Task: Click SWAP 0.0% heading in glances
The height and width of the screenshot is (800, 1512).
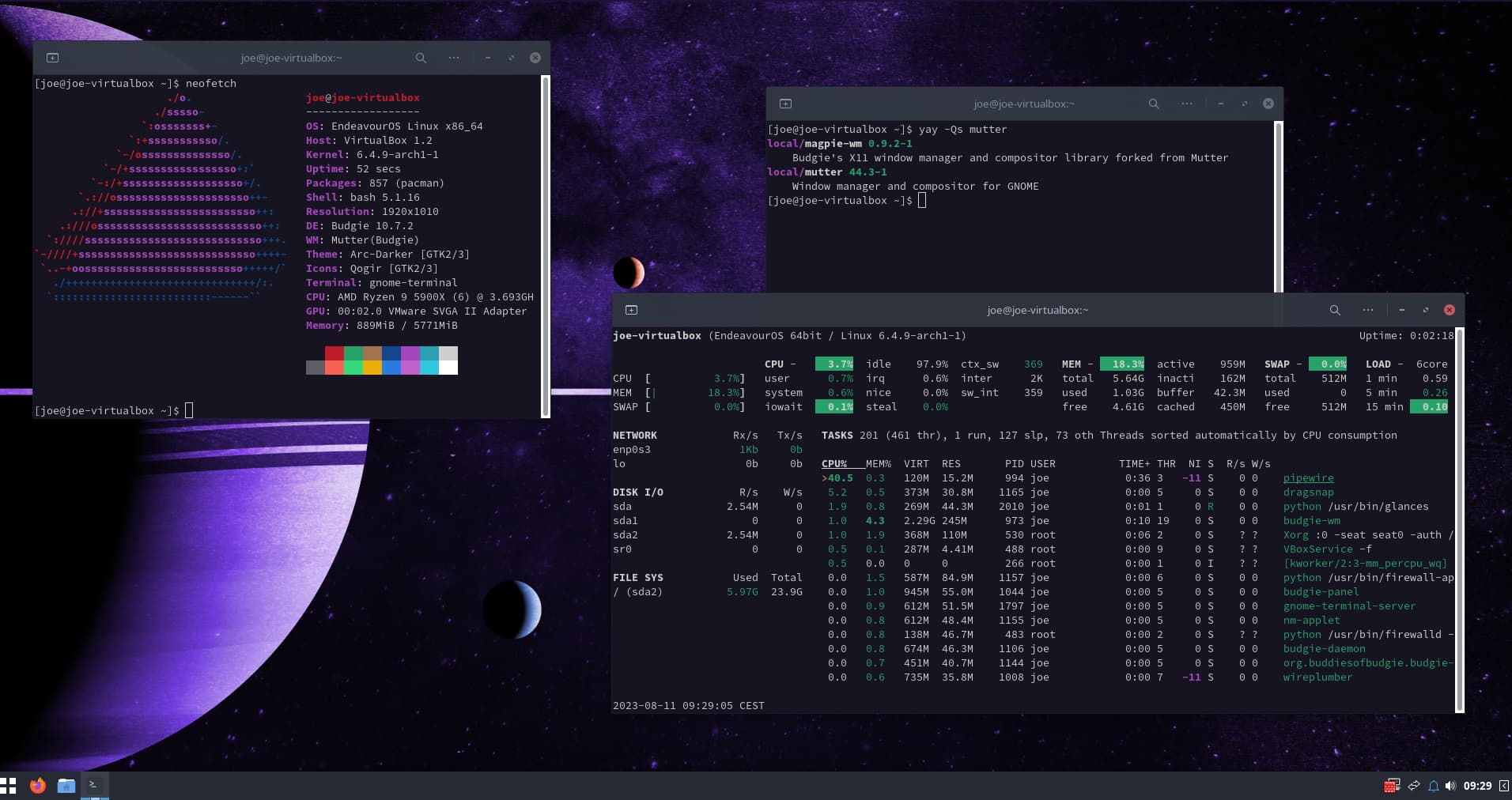Action: pos(1306,364)
